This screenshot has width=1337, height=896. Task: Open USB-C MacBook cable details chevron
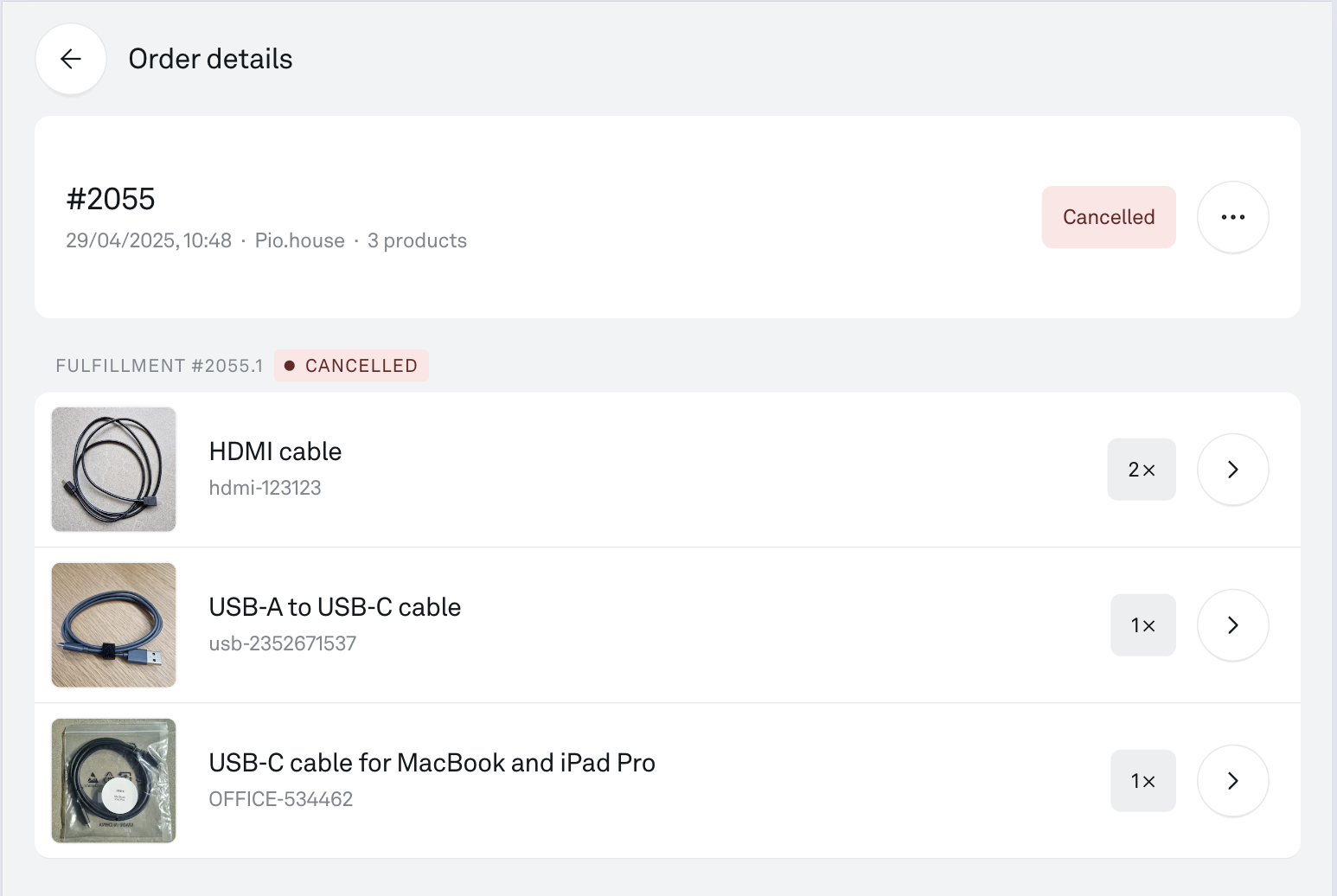pos(1232,781)
